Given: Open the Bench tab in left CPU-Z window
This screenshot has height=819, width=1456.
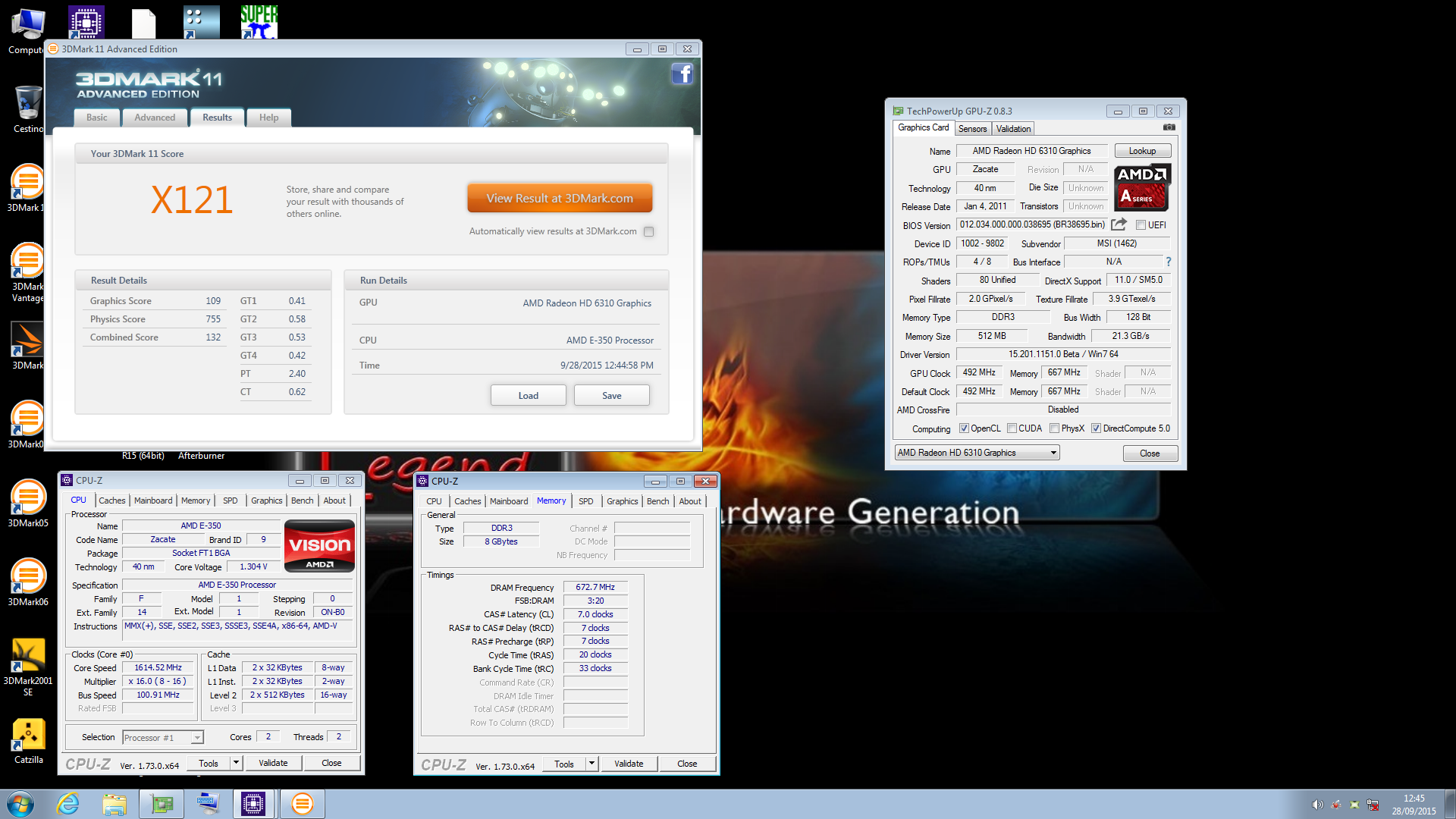Looking at the screenshot, I should click(x=302, y=500).
